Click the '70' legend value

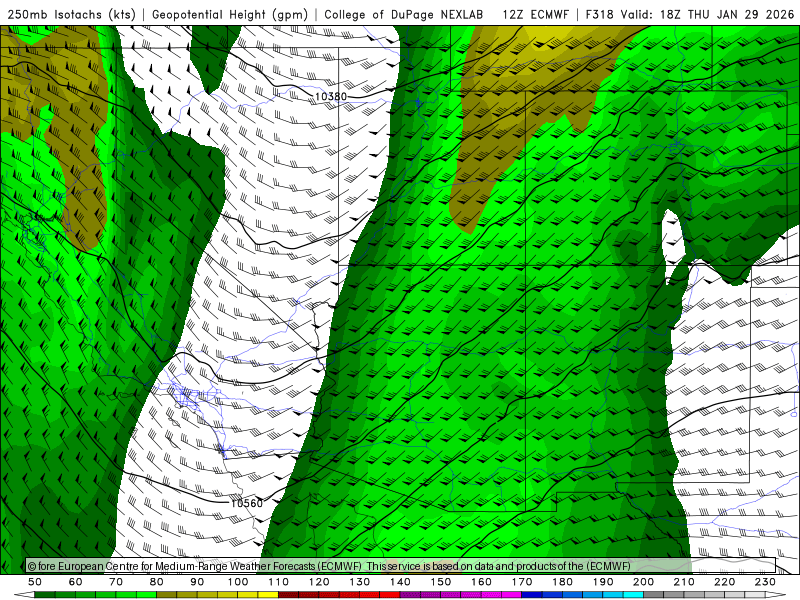[116, 582]
